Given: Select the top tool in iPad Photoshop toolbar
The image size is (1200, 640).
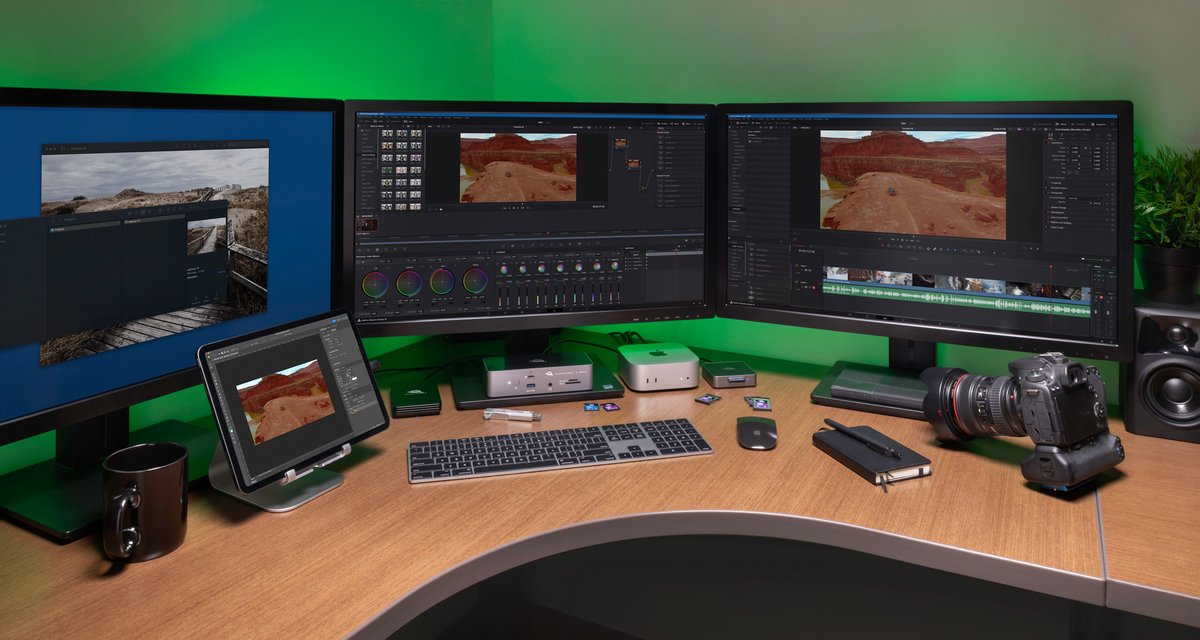Looking at the screenshot, I should tap(211, 366).
